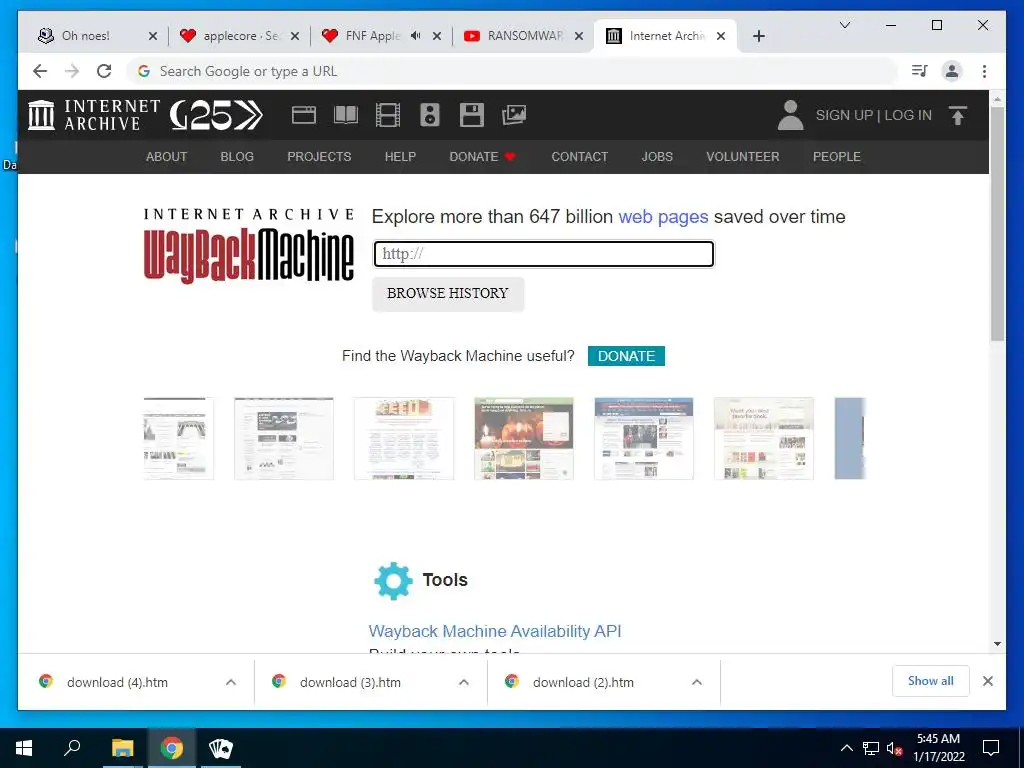
Task: Click the network tray icon
Action: point(871,748)
